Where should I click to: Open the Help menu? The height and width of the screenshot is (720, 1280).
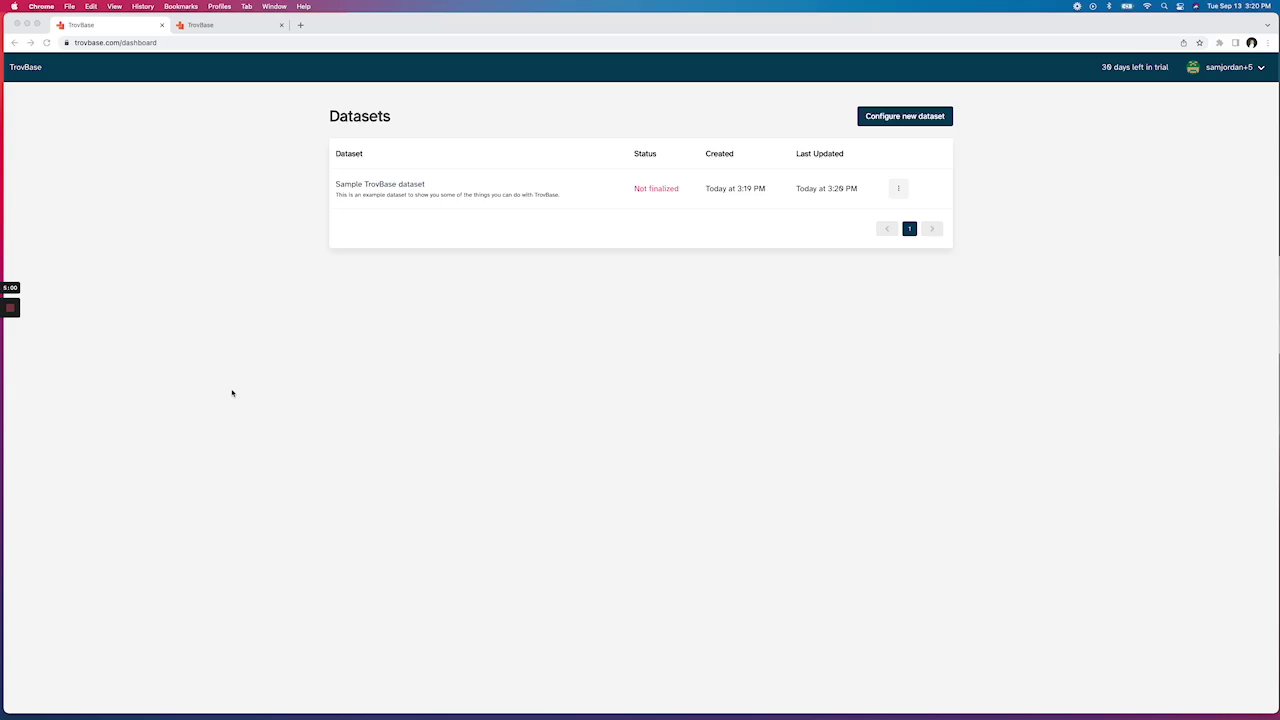click(303, 6)
